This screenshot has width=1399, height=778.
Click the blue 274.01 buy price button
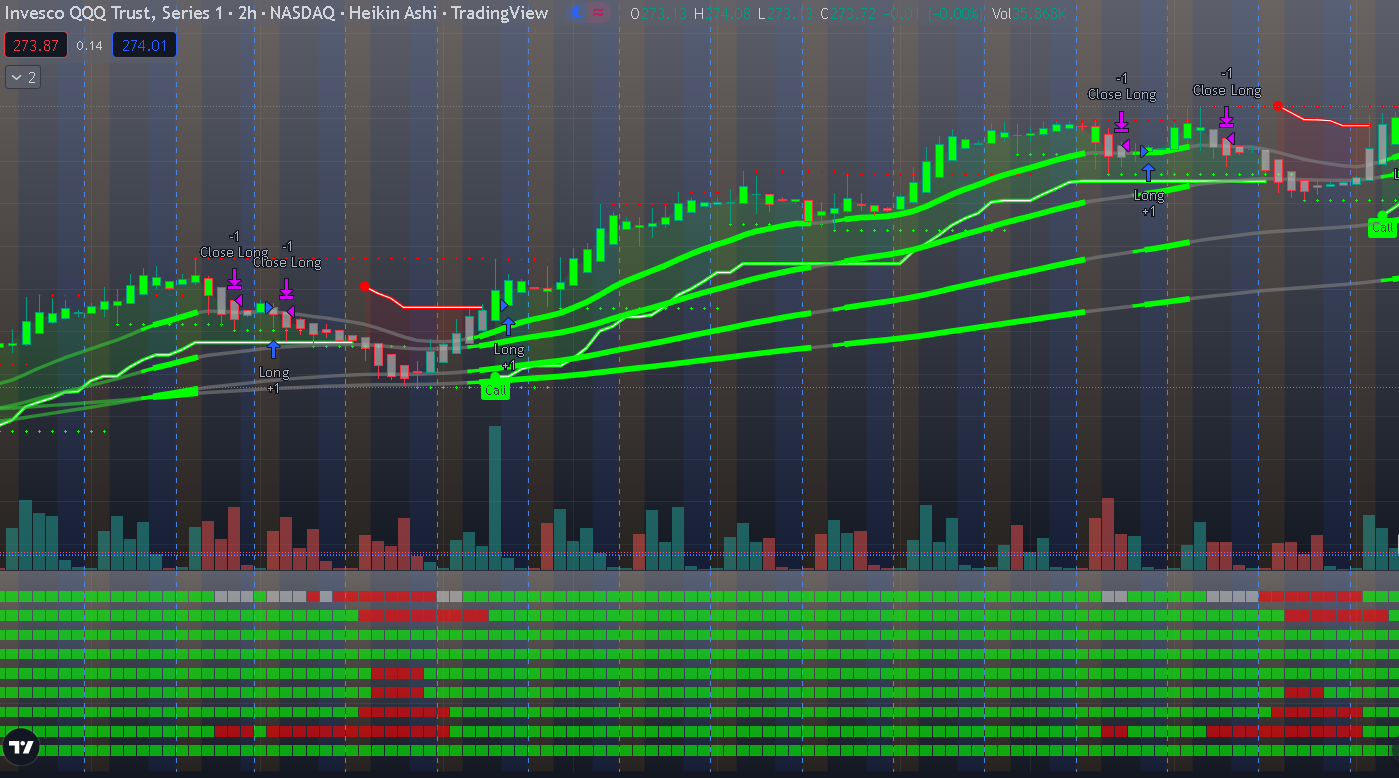point(144,45)
